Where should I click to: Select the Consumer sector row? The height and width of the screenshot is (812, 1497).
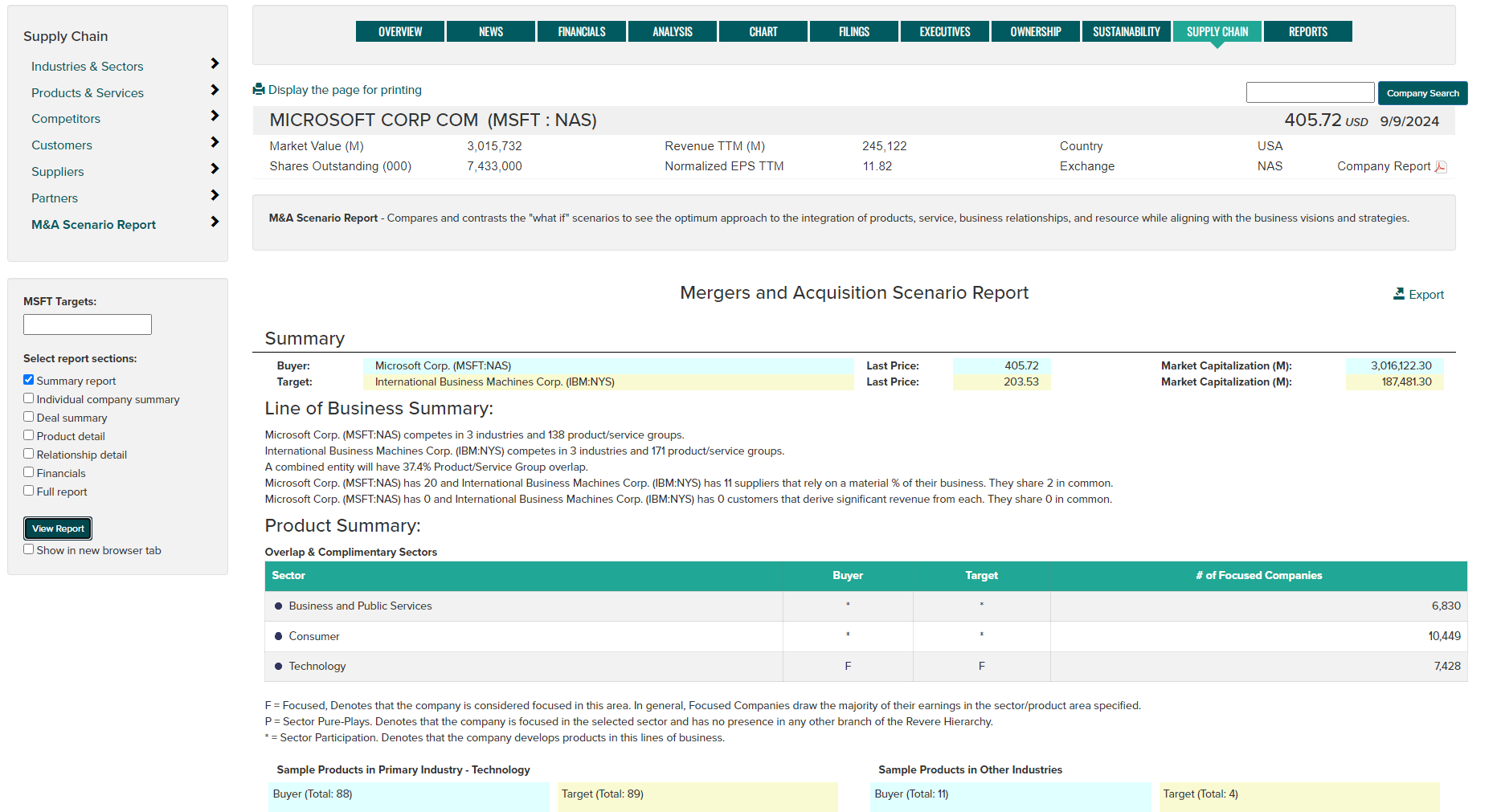point(866,636)
